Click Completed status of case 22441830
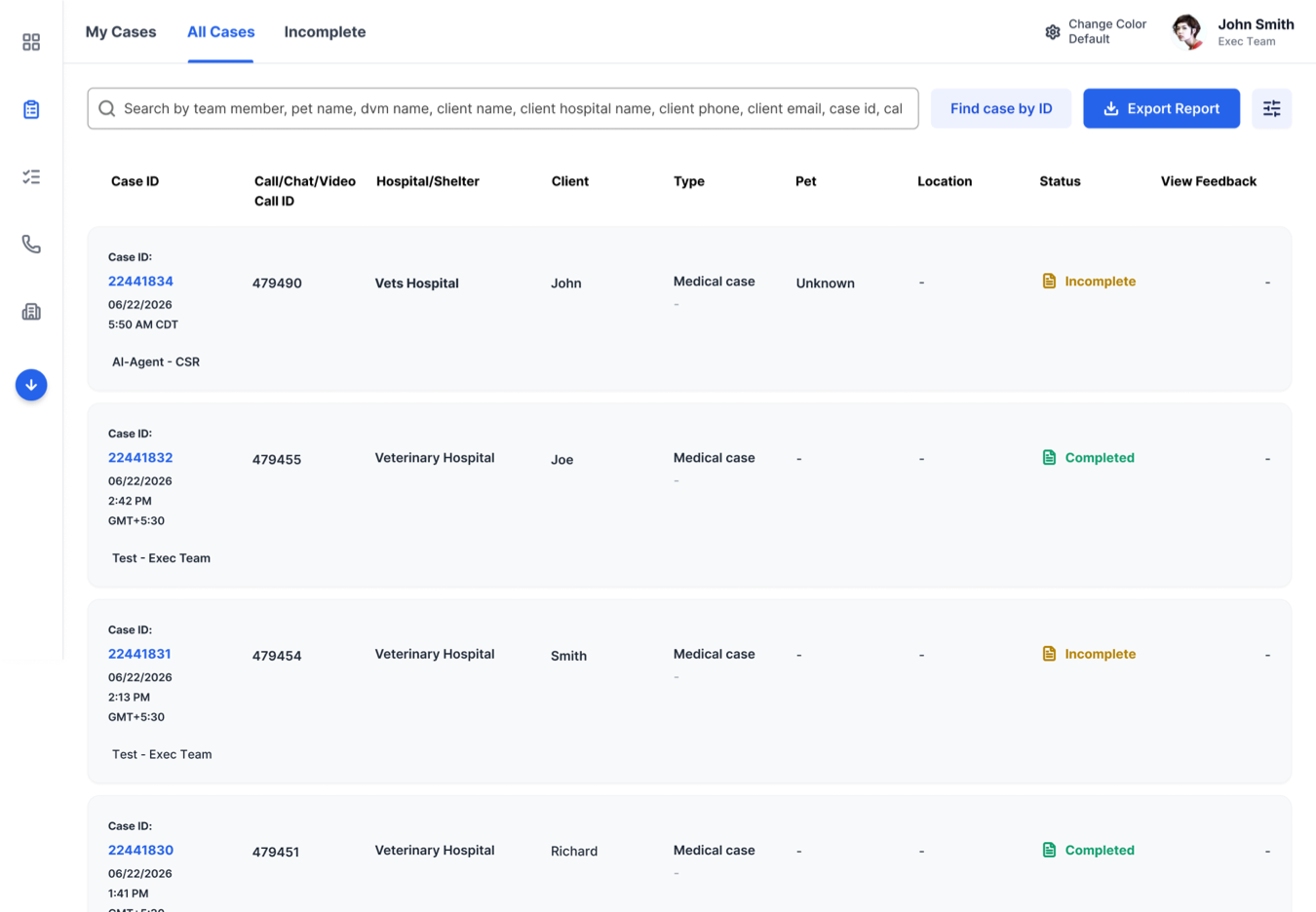 pyautogui.click(x=1100, y=850)
